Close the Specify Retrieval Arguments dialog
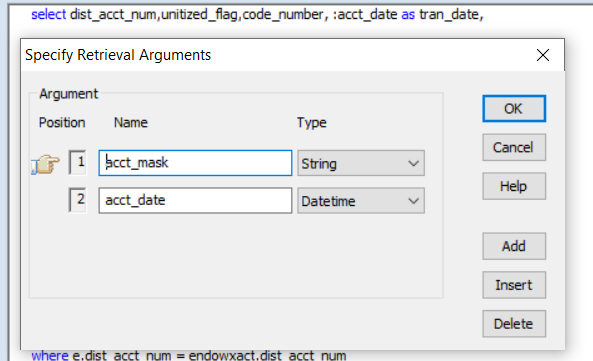Screen dimensions: 593x361 point(543,55)
